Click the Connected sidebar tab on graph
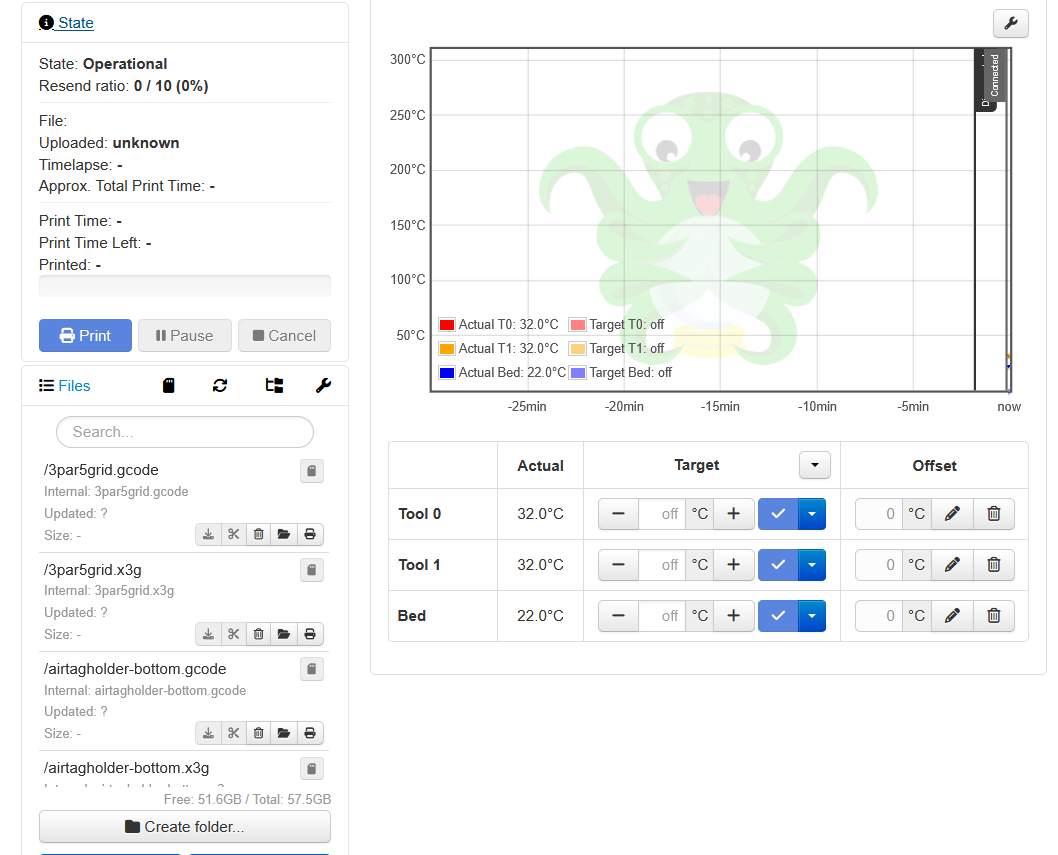The height and width of the screenshot is (855, 1058). 994,76
